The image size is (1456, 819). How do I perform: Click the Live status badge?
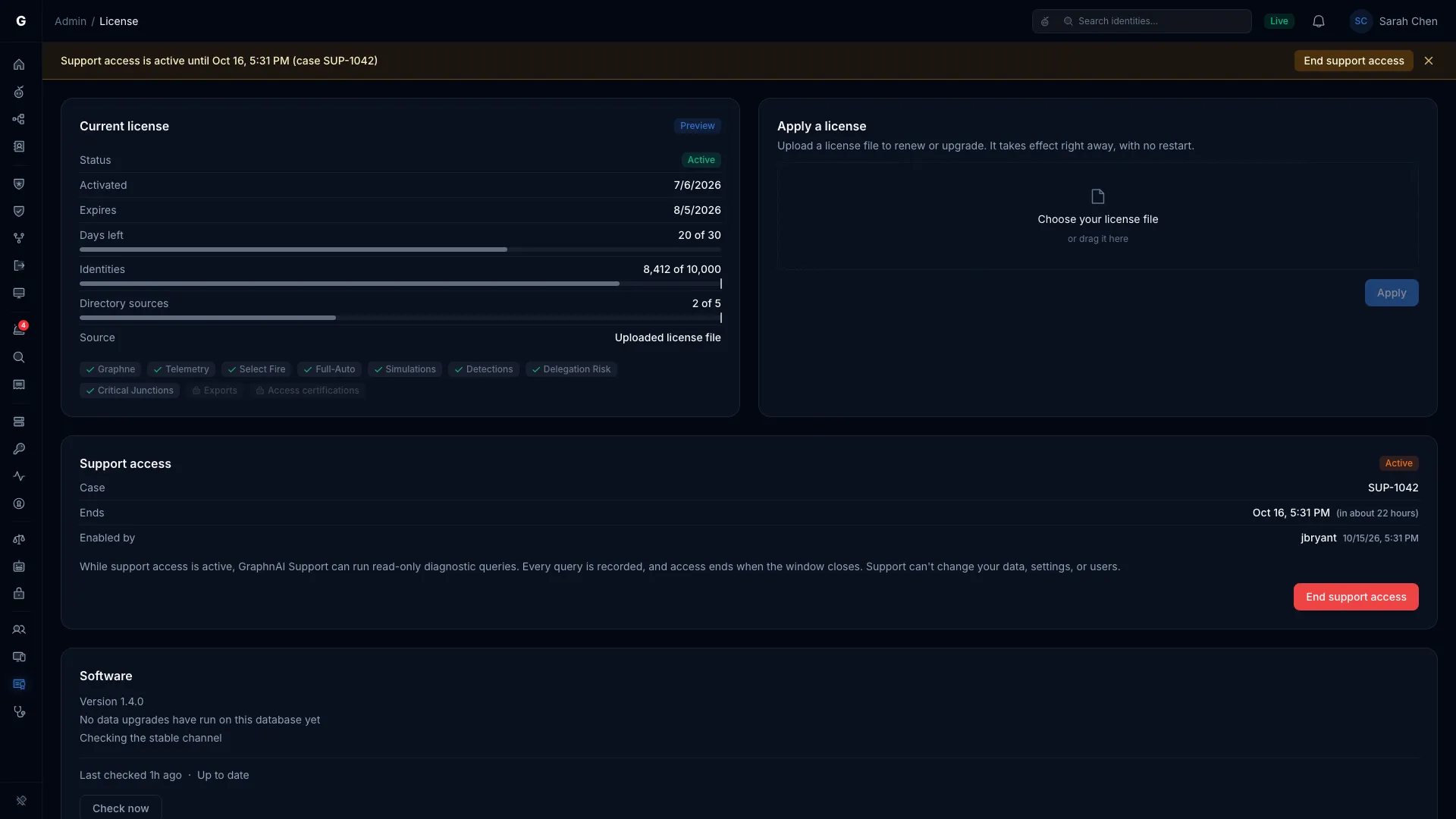(1279, 21)
